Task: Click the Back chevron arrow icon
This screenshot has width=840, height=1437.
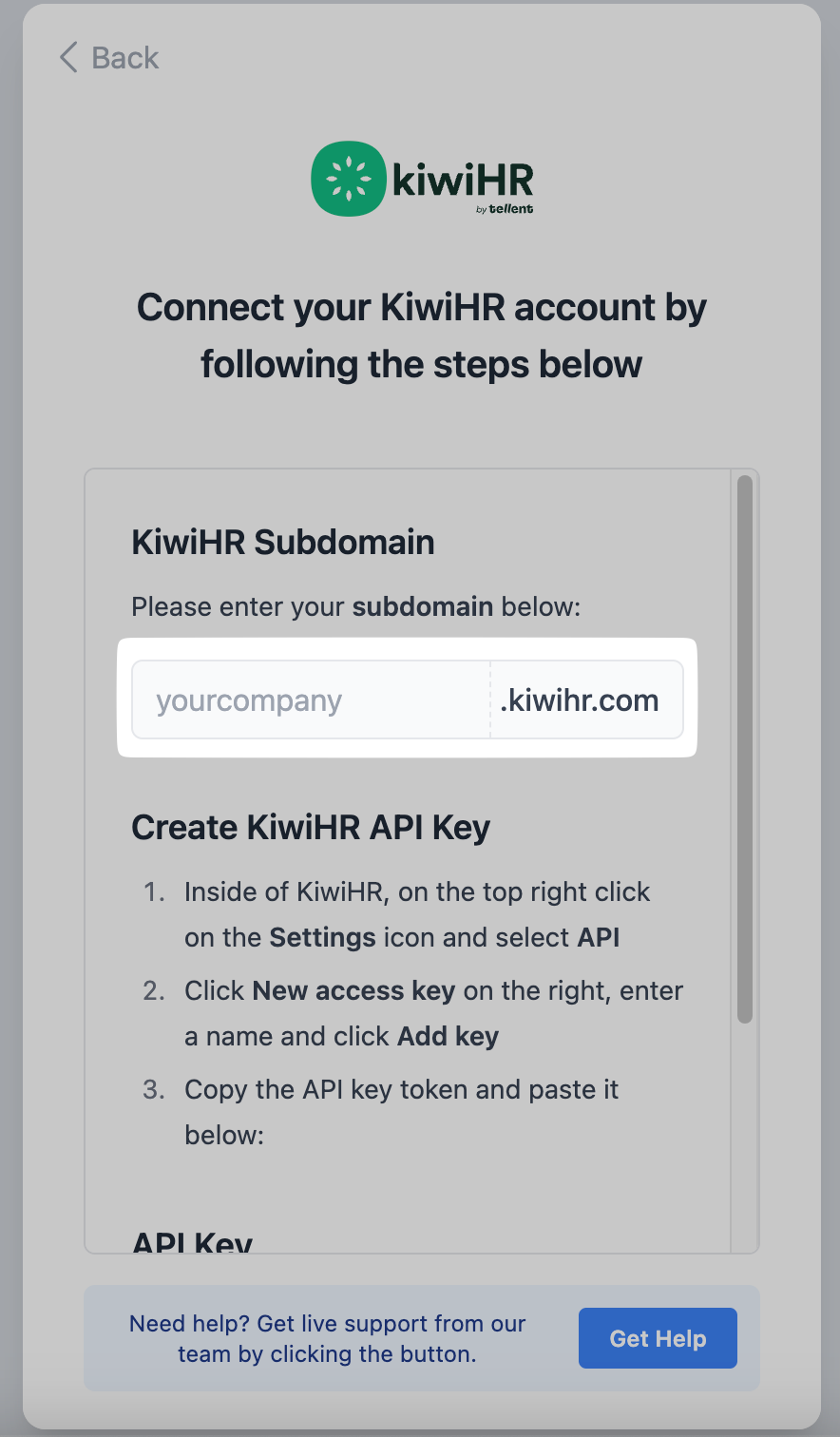Action: [68, 58]
